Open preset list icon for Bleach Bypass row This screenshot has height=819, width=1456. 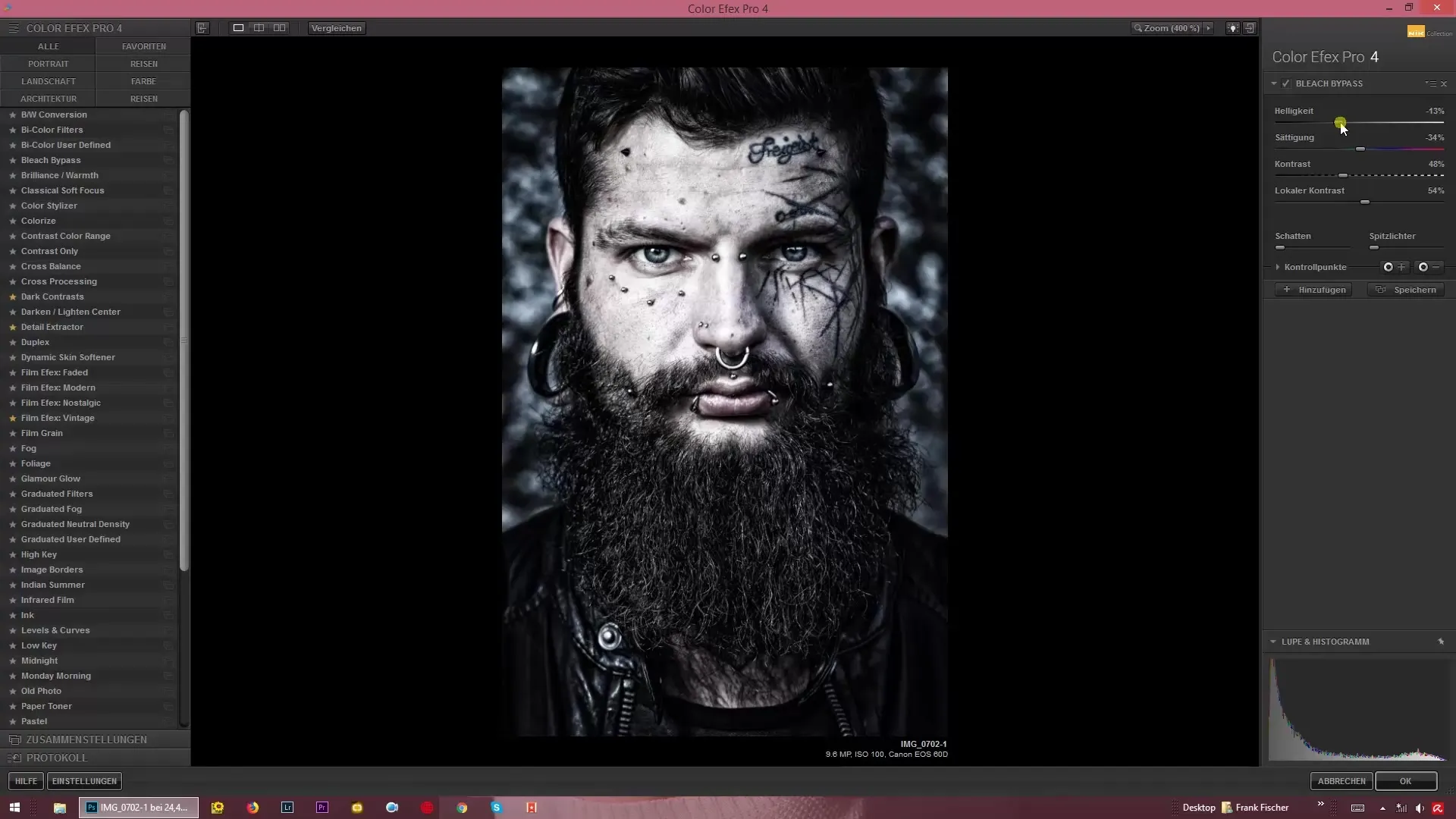tap(168, 160)
